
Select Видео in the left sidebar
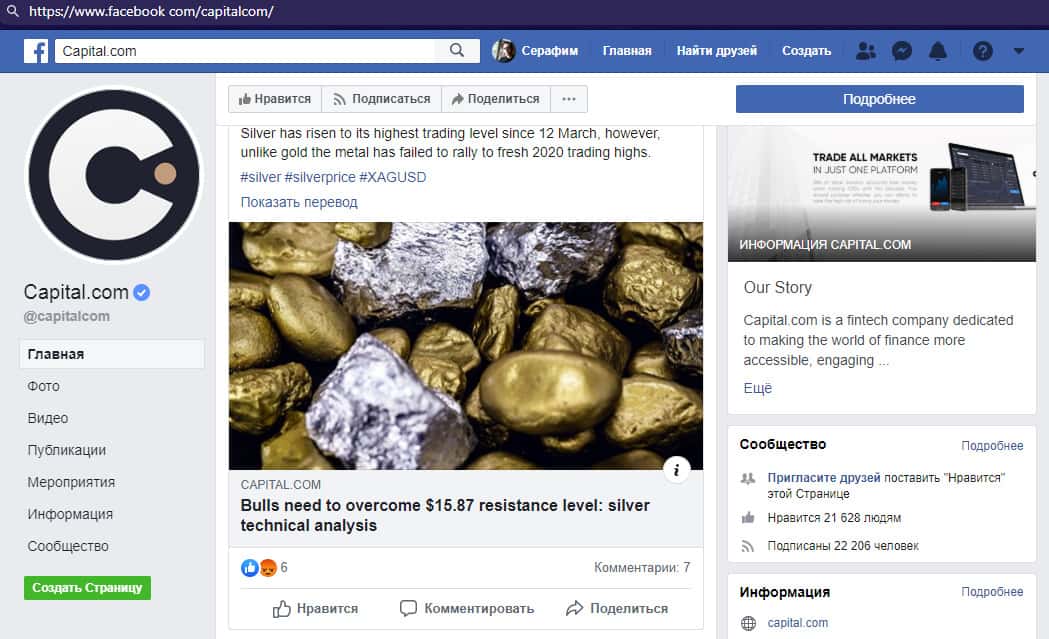(47, 418)
